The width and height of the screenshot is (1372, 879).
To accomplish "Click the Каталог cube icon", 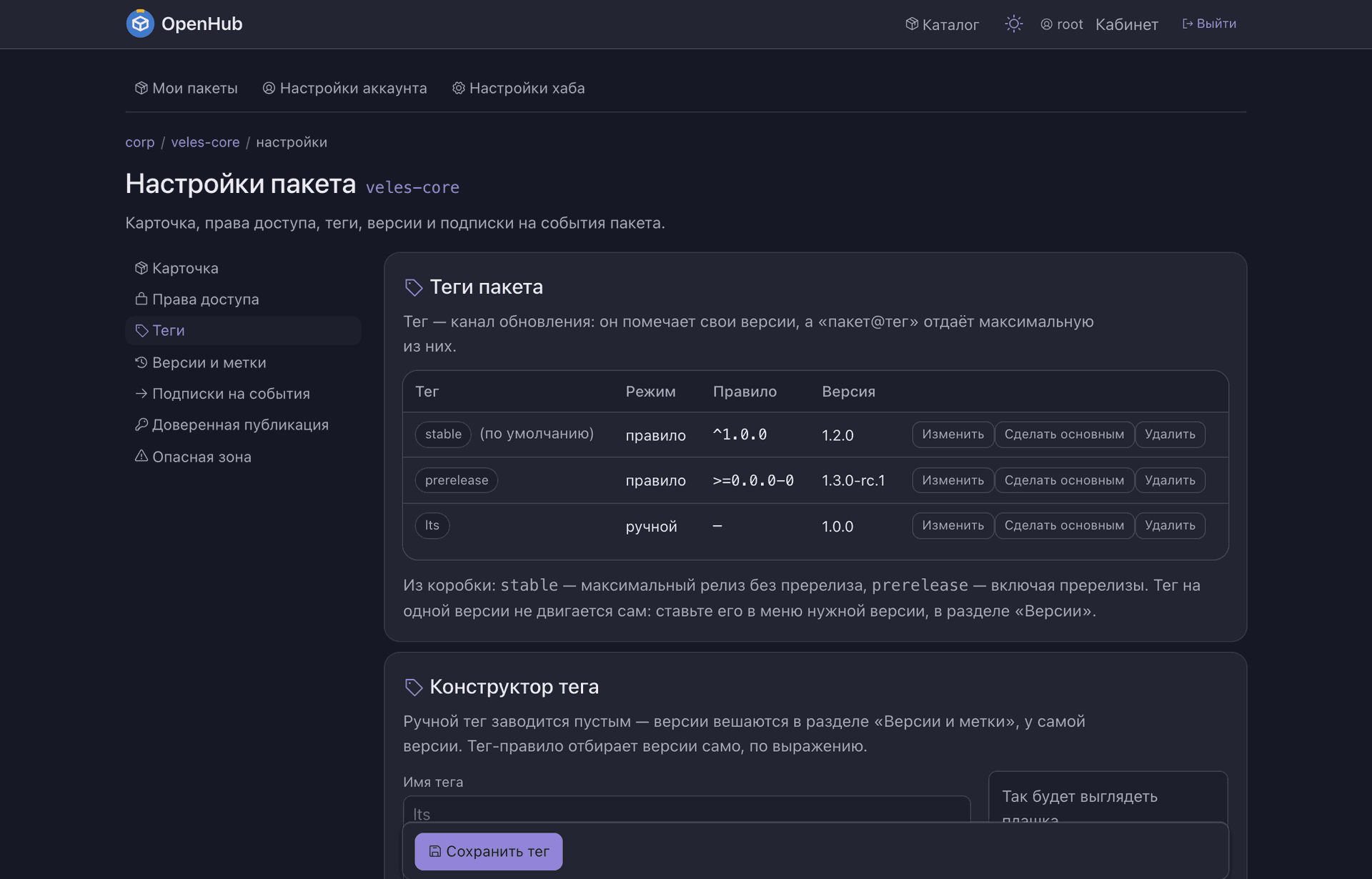I will coord(912,24).
